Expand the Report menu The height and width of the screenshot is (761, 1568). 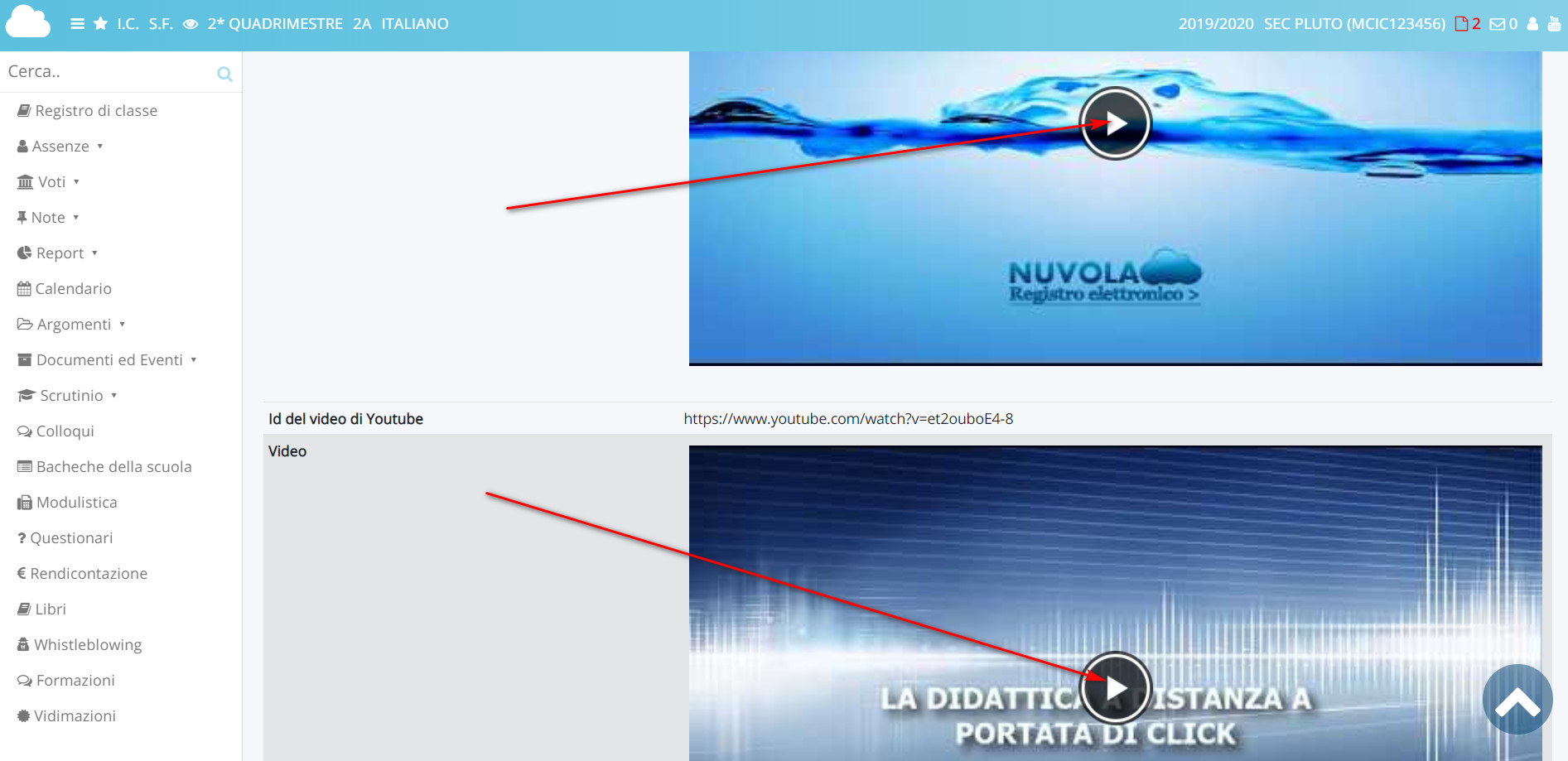(58, 253)
